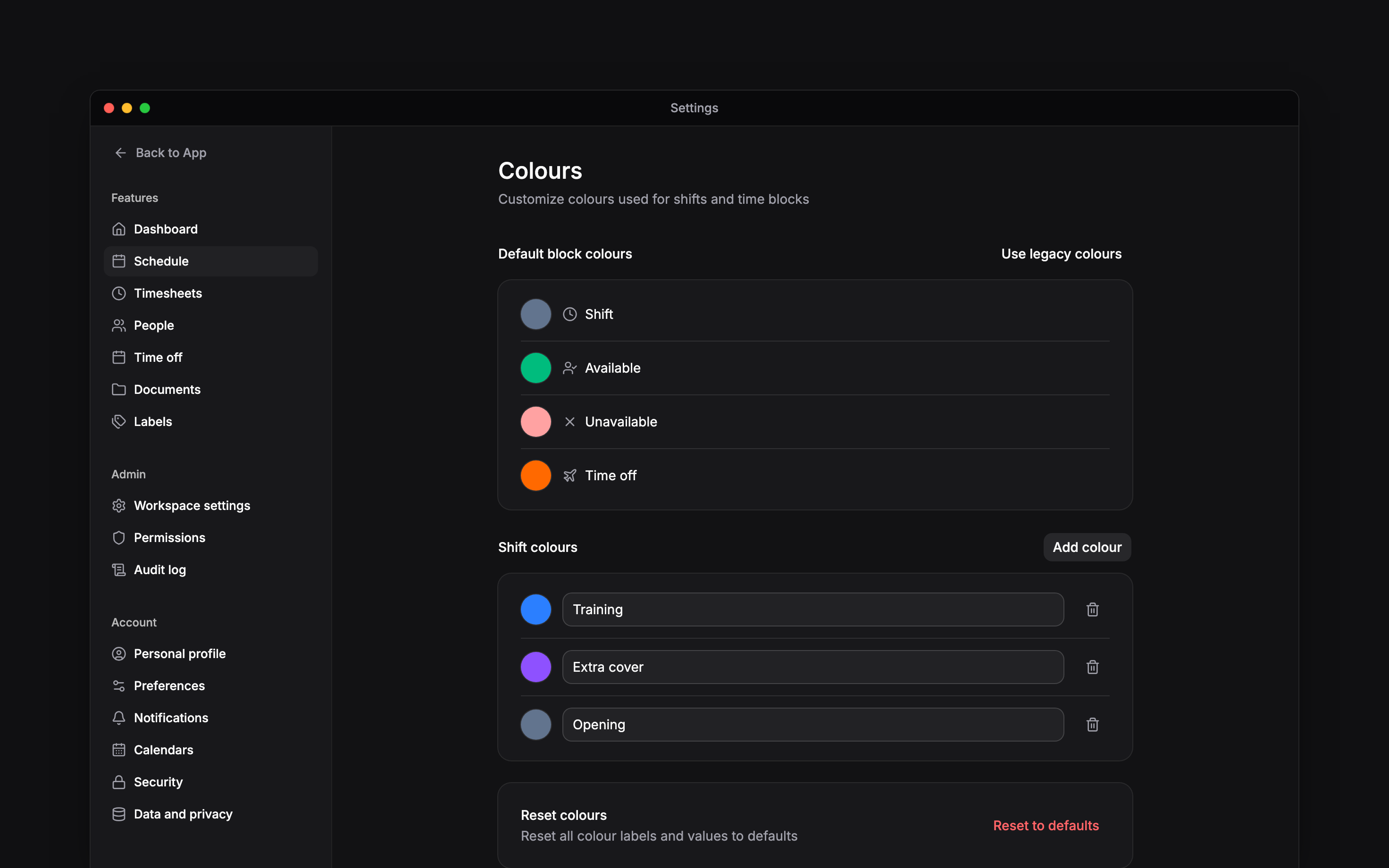The width and height of the screenshot is (1389, 868).
Task: Click Use legacy colours
Action: (x=1061, y=254)
